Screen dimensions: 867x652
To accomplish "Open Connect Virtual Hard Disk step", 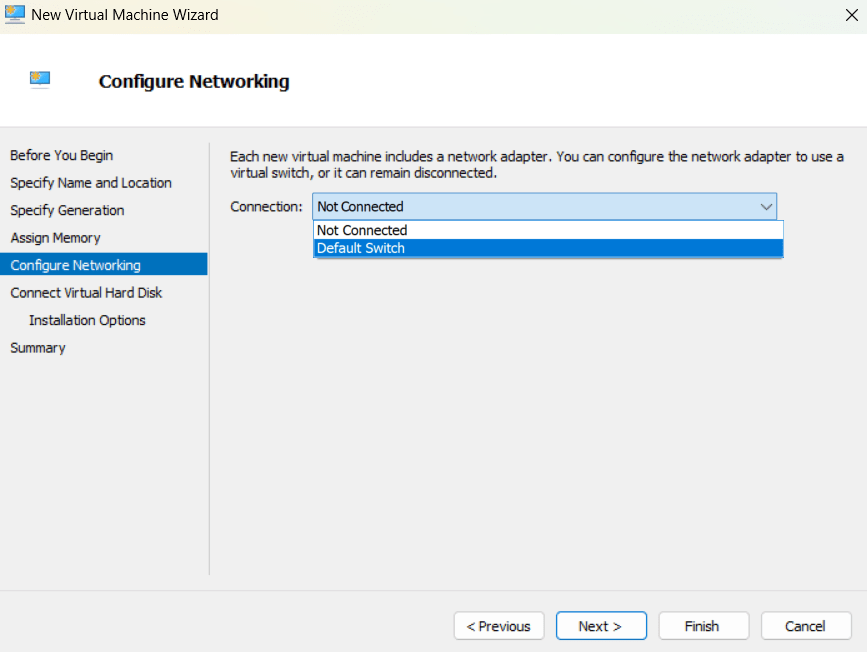I will pos(86,293).
